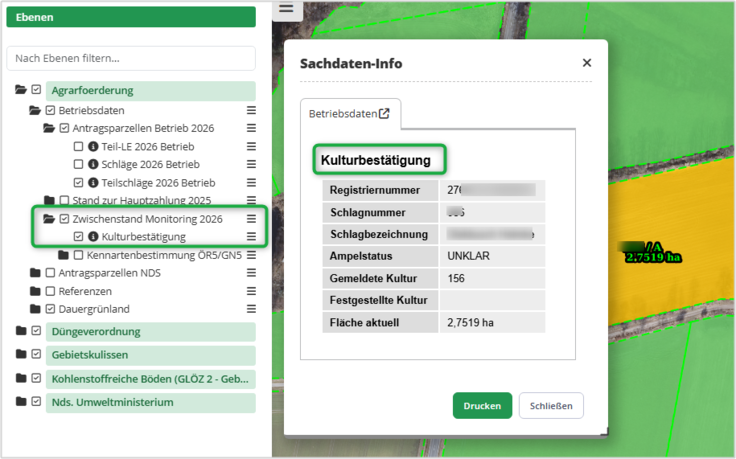Expand the Düngeverordnung folder

pyautogui.click(x=21, y=330)
